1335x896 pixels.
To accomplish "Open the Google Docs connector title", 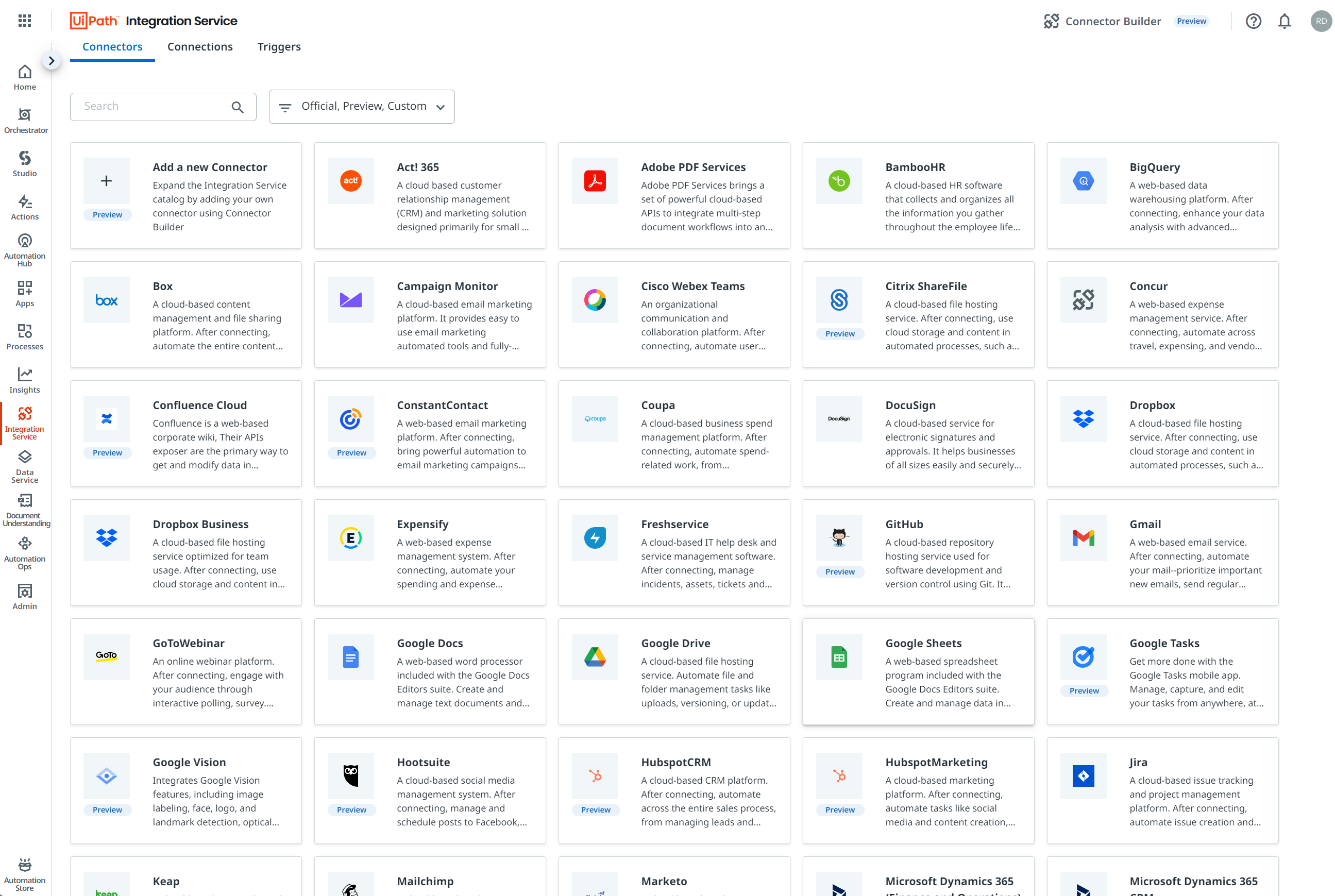I will [430, 644].
